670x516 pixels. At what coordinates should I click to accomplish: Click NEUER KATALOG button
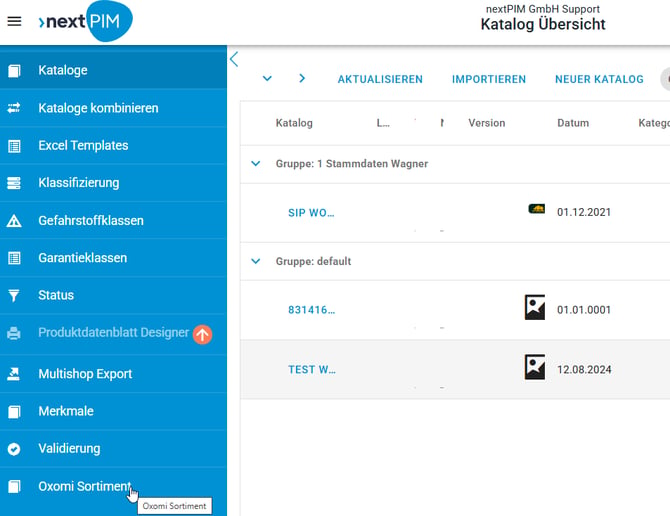[599, 79]
